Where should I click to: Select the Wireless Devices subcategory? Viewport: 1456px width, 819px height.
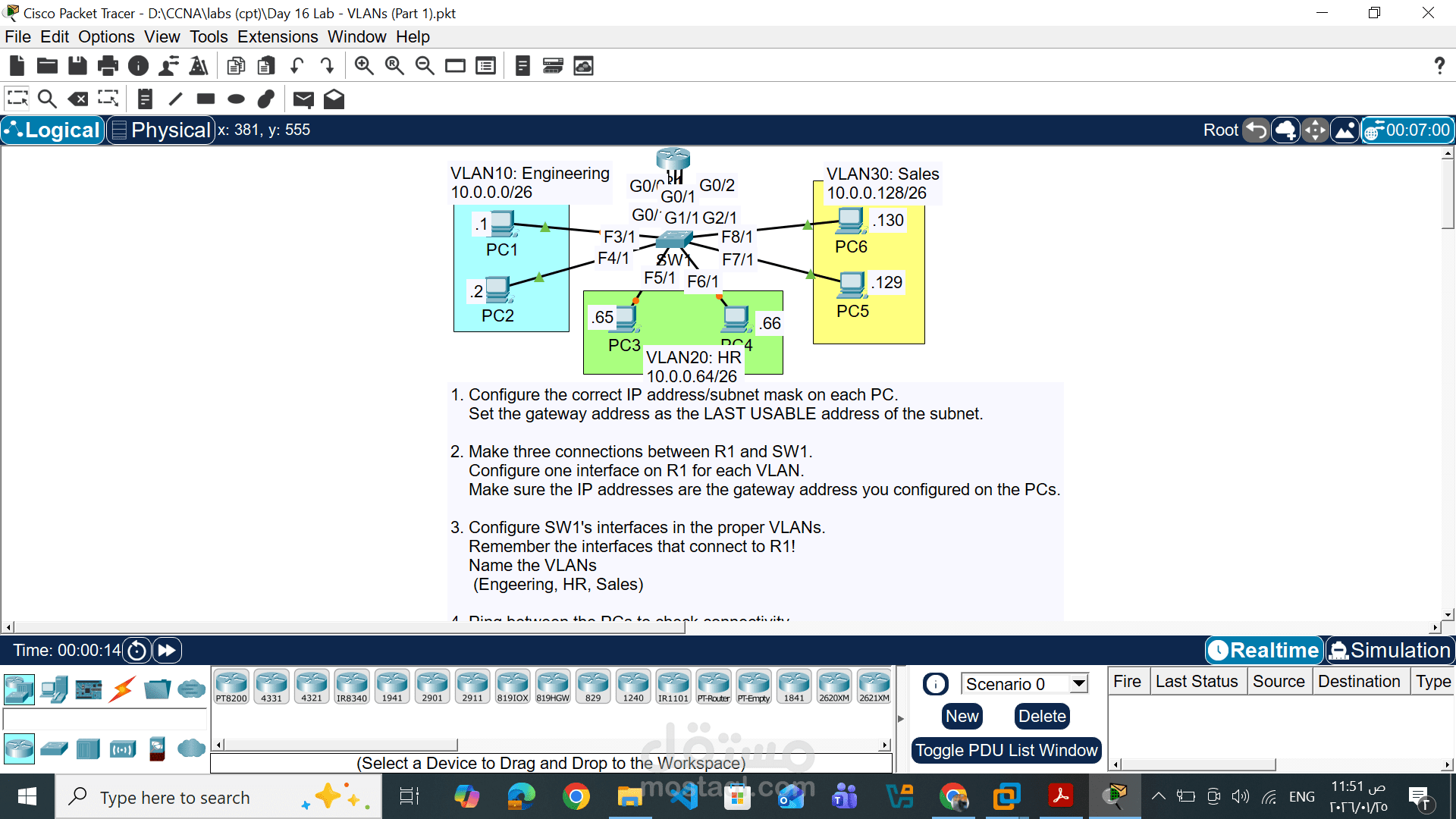point(123,749)
